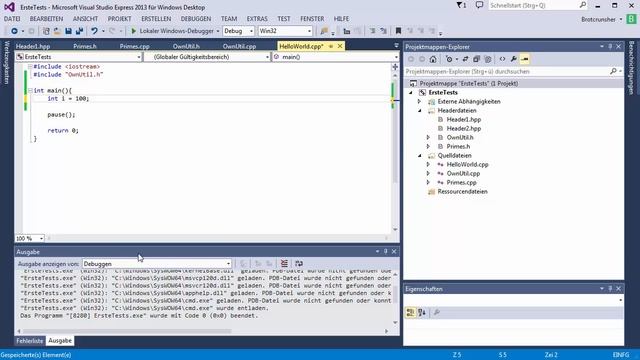Close the HelloWorld.cpp tab
Viewport: 640px width, 360px height.
tap(340, 46)
